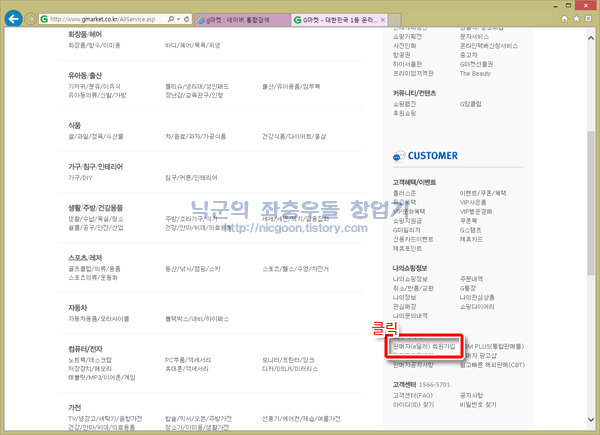Open the 쇼핑다이어리 link
The width and height of the screenshot is (600, 435).
pos(477,306)
